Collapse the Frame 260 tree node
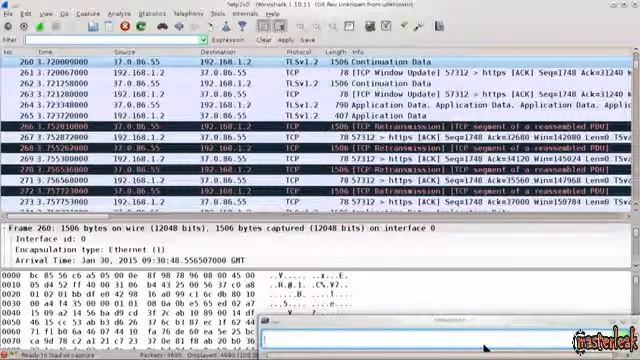This screenshot has width=640, height=360. (x=4, y=228)
